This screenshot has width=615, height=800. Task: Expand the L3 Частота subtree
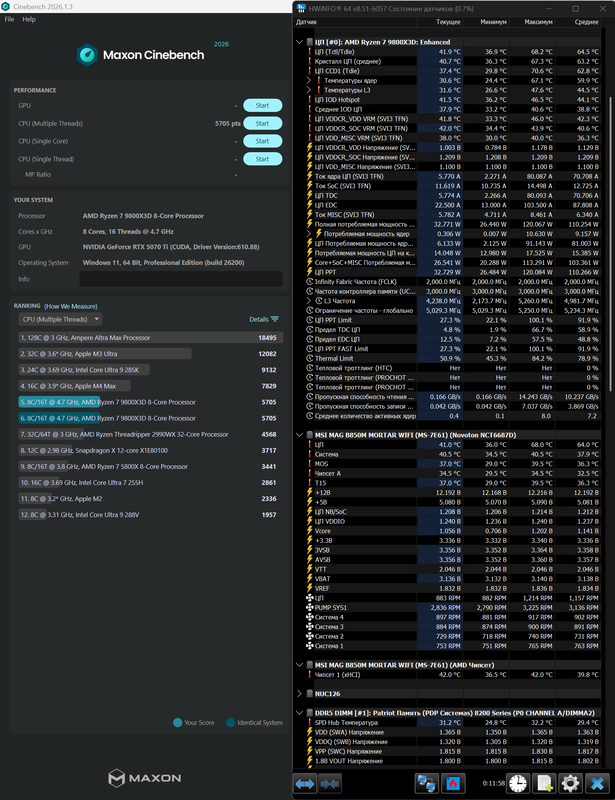(309, 301)
